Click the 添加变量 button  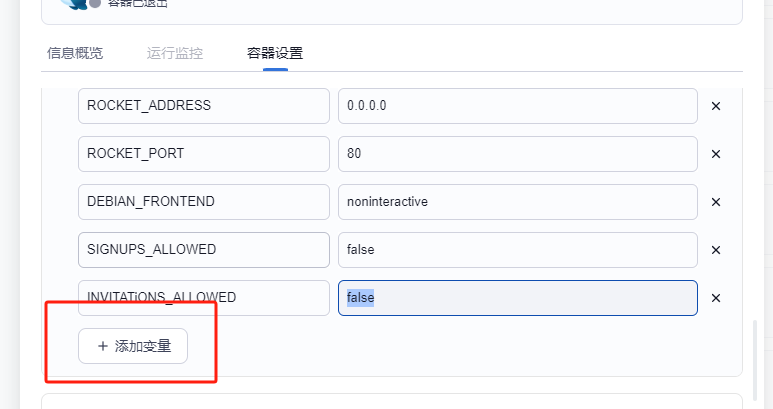coord(133,346)
